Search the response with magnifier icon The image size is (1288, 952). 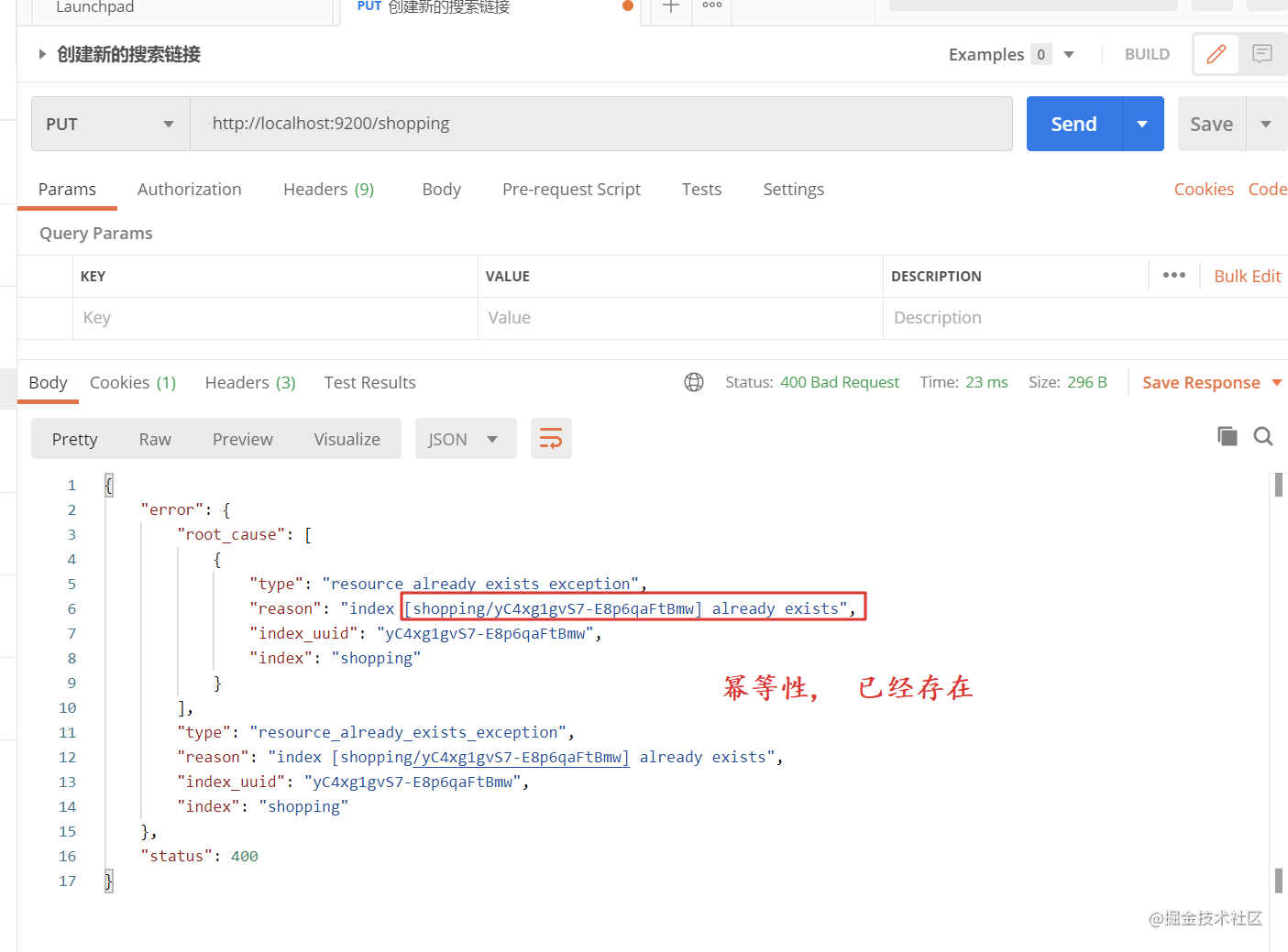tap(1263, 436)
